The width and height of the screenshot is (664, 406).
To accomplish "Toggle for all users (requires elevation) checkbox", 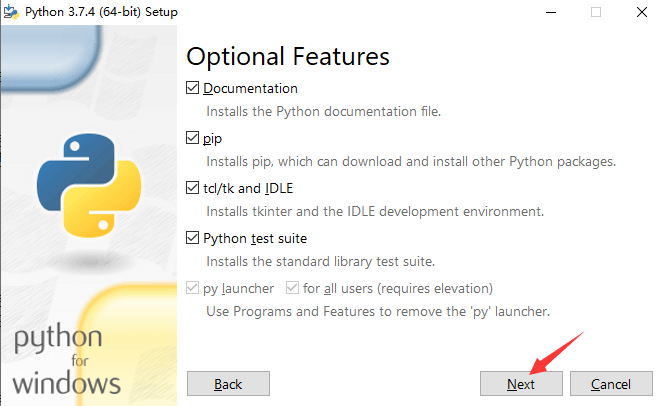I will click(x=292, y=288).
